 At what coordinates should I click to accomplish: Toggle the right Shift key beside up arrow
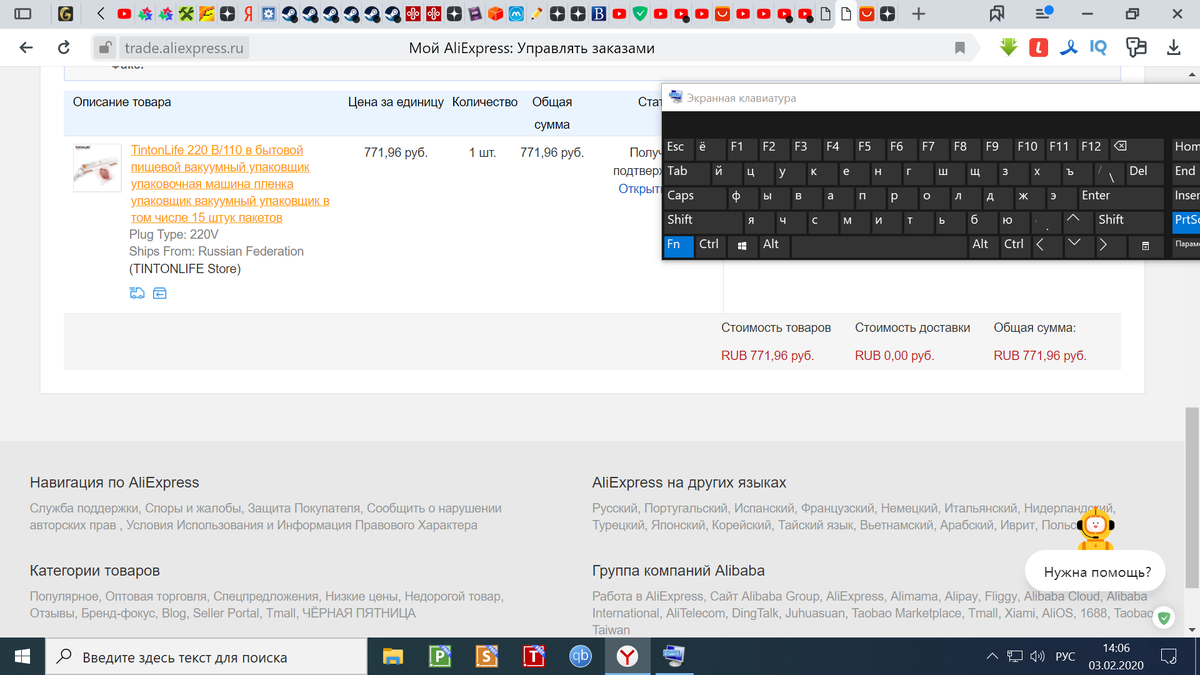tap(1130, 221)
